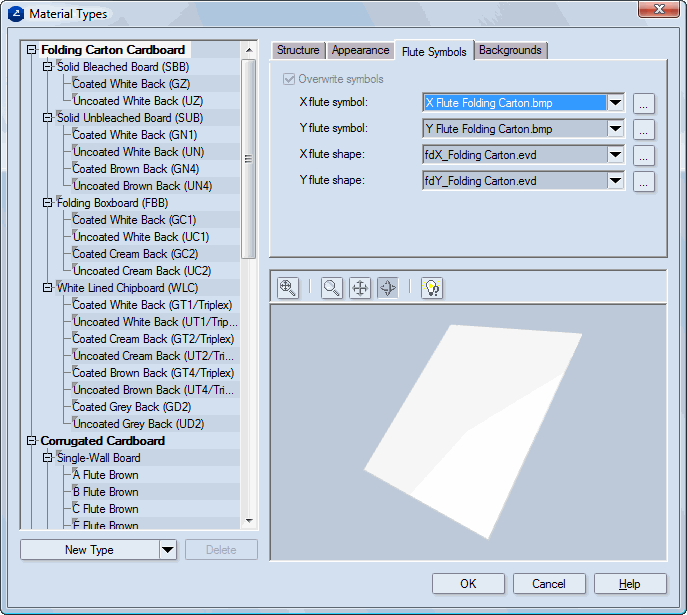Collapse the Solid Bleached Board (SBB) node

click(x=47, y=67)
